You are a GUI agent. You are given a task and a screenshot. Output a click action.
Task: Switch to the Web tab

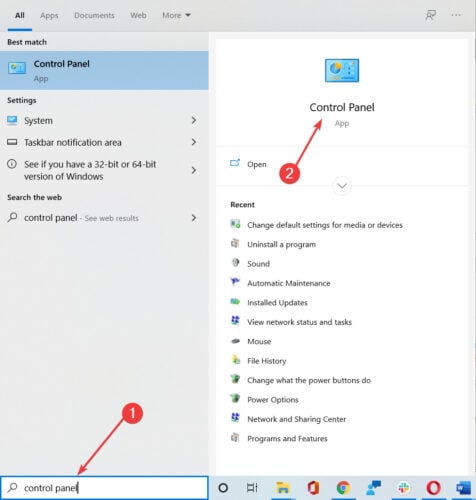coord(138,15)
